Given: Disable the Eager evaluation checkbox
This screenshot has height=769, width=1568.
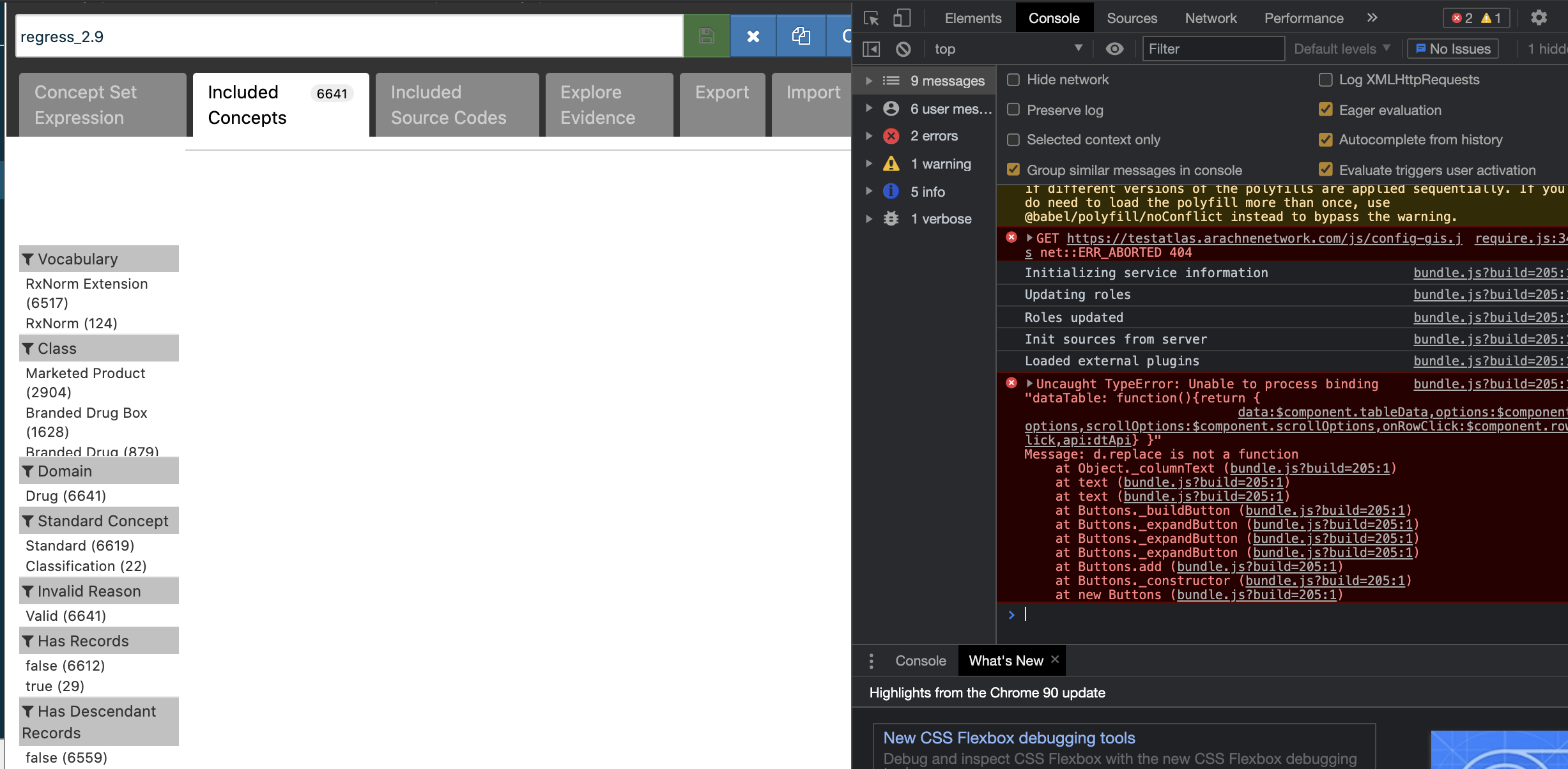Looking at the screenshot, I should point(1326,110).
